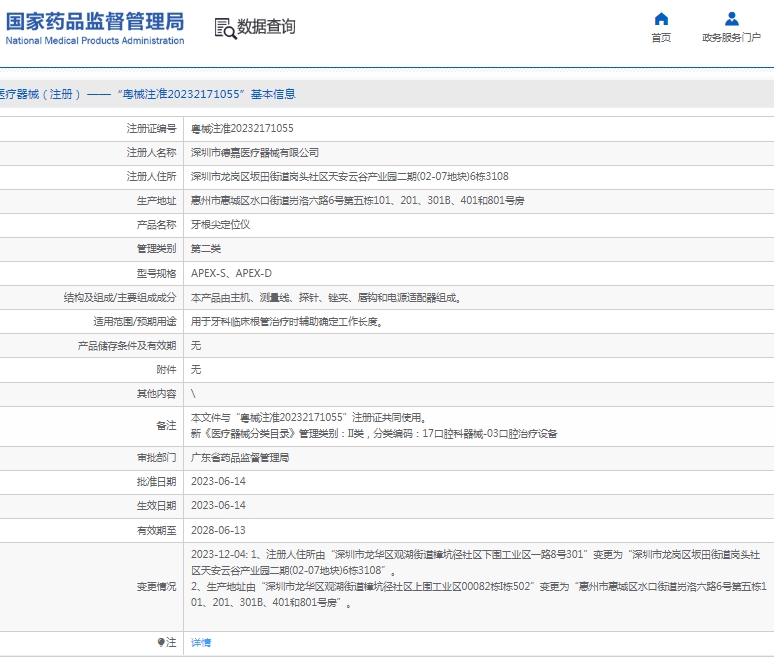Click the 审批部门 field label
The width and height of the screenshot is (774, 662).
pos(156,458)
